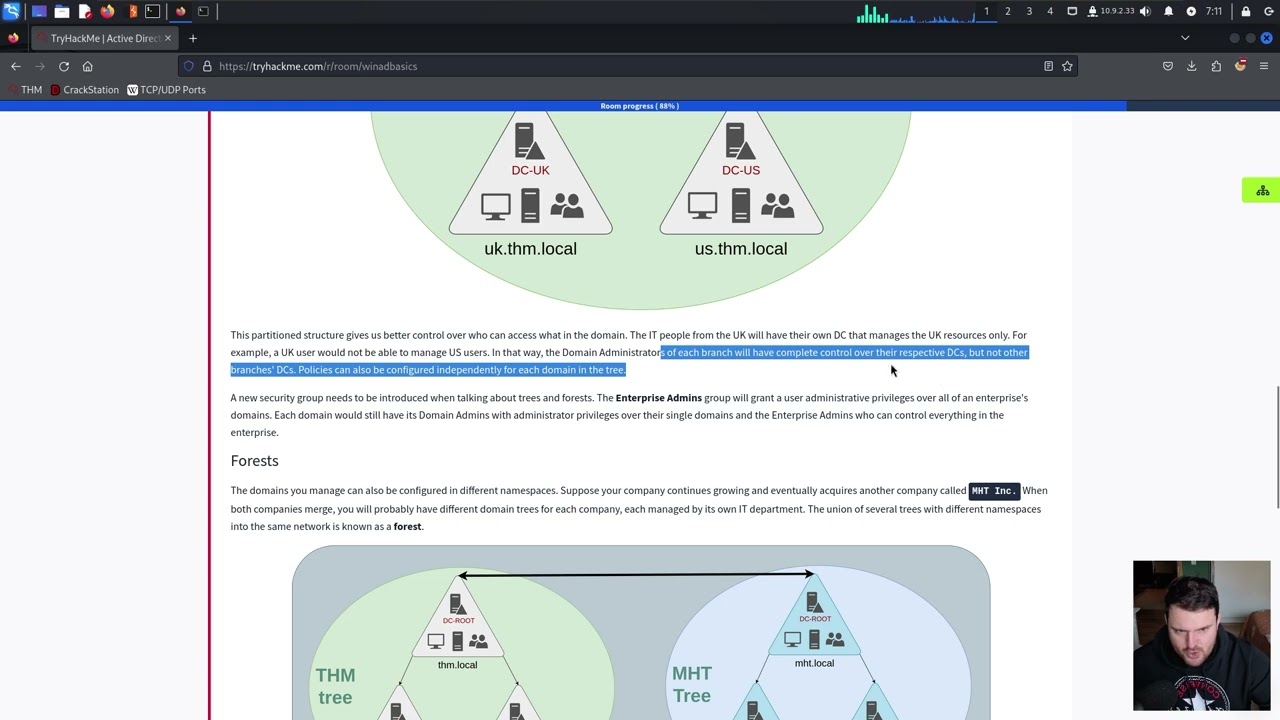The width and height of the screenshot is (1280, 720).
Task: Click the uk.thm.local domain label
Action: pos(530,249)
